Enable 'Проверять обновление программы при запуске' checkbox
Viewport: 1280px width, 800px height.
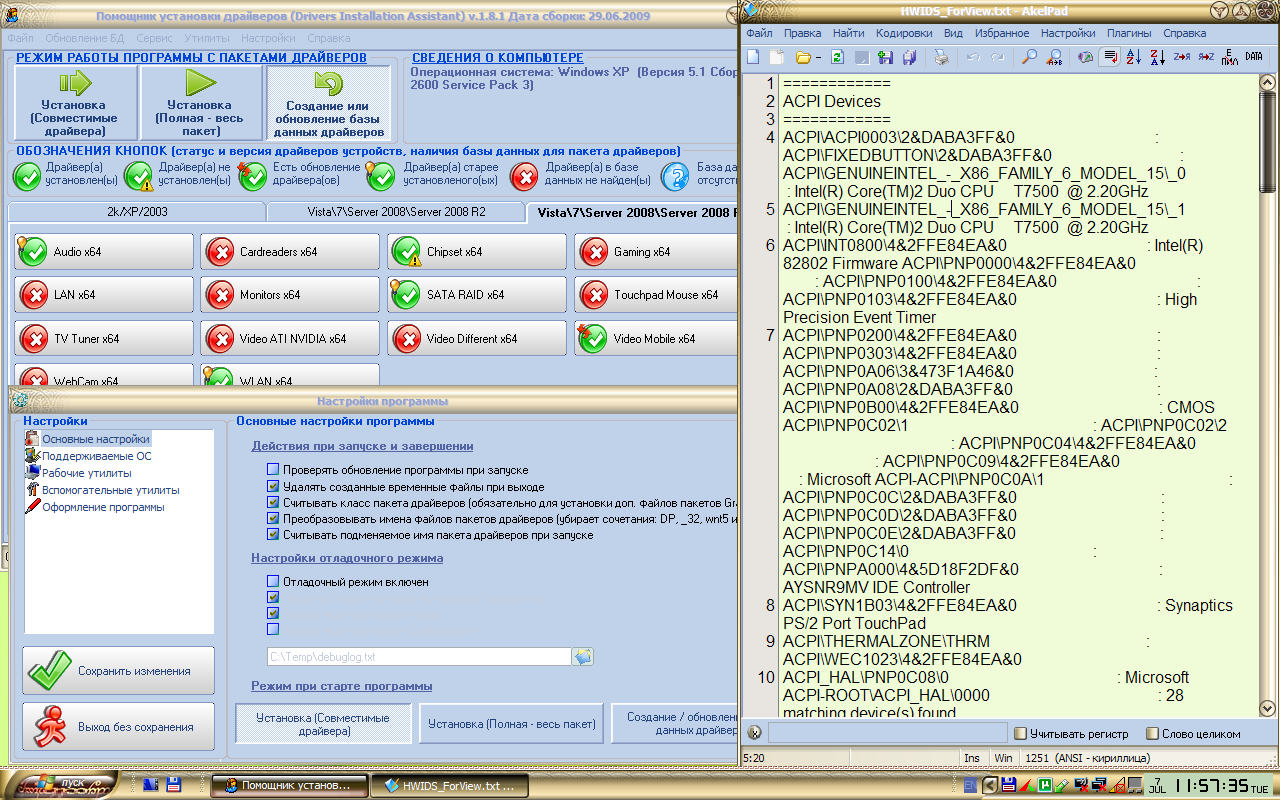tap(273, 470)
